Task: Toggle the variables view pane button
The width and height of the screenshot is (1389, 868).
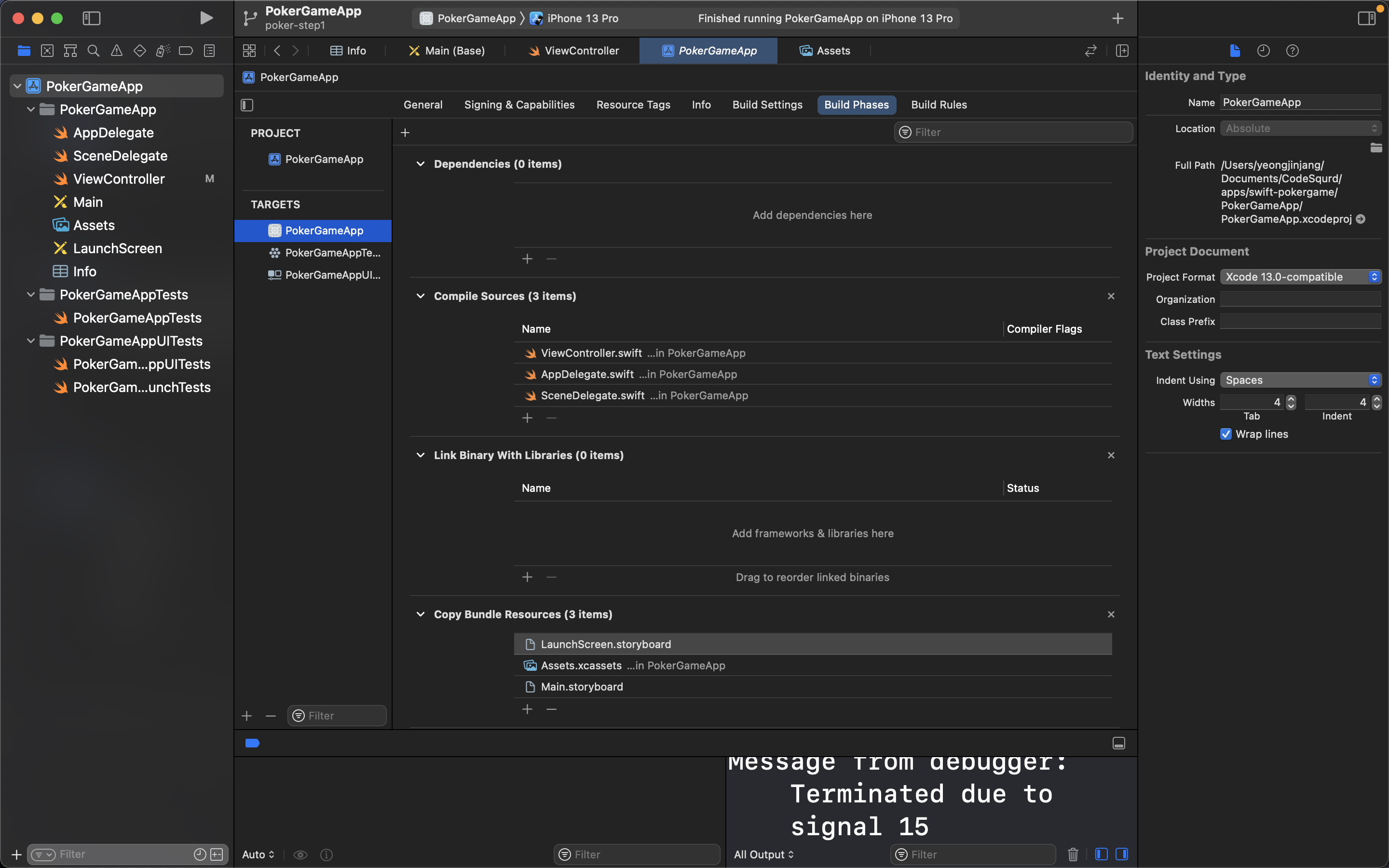Action: point(1101,854)
